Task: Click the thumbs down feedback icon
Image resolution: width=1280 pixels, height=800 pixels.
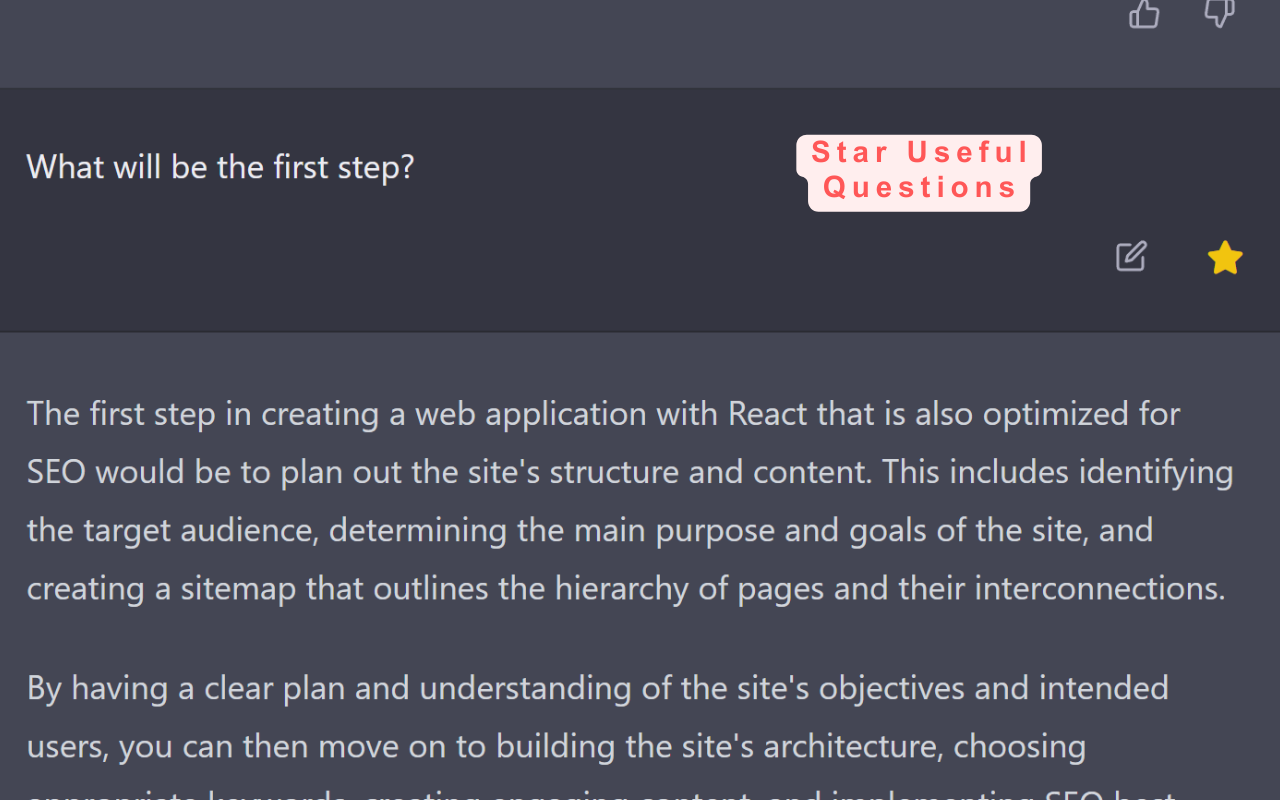Action: [x=1219, y=13]
